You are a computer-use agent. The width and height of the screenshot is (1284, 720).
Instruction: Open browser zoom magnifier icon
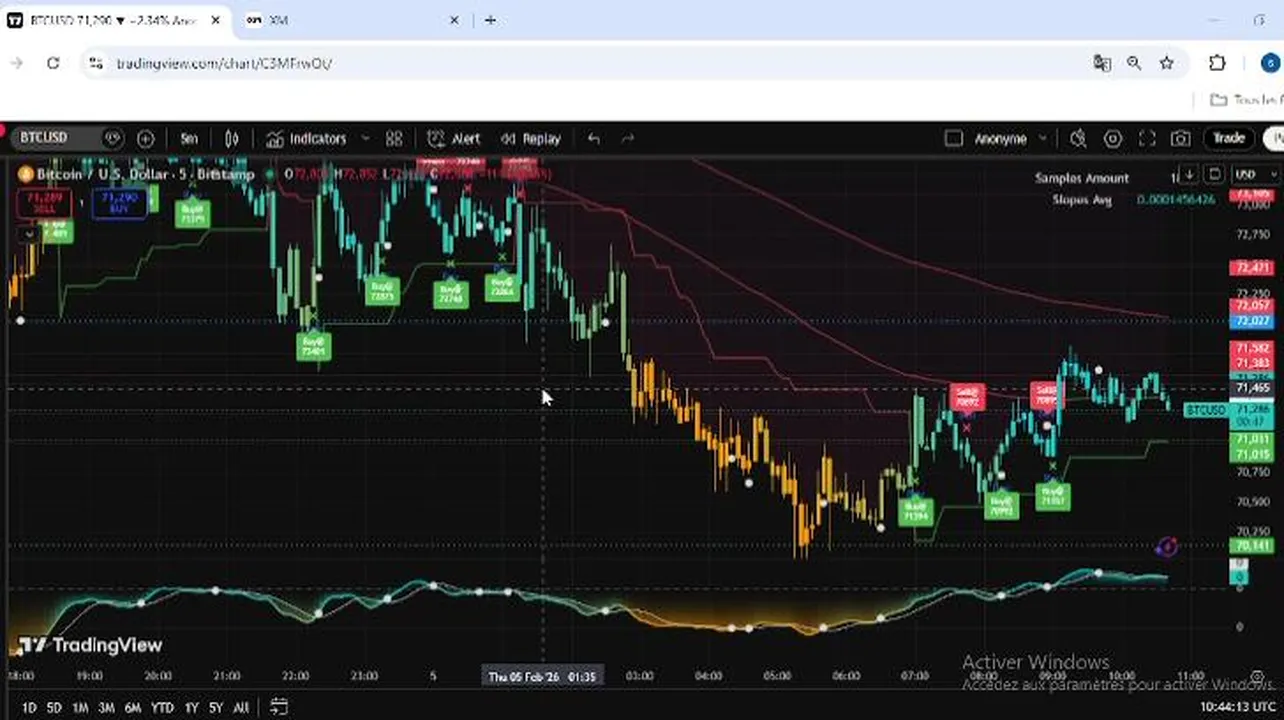1134,63
